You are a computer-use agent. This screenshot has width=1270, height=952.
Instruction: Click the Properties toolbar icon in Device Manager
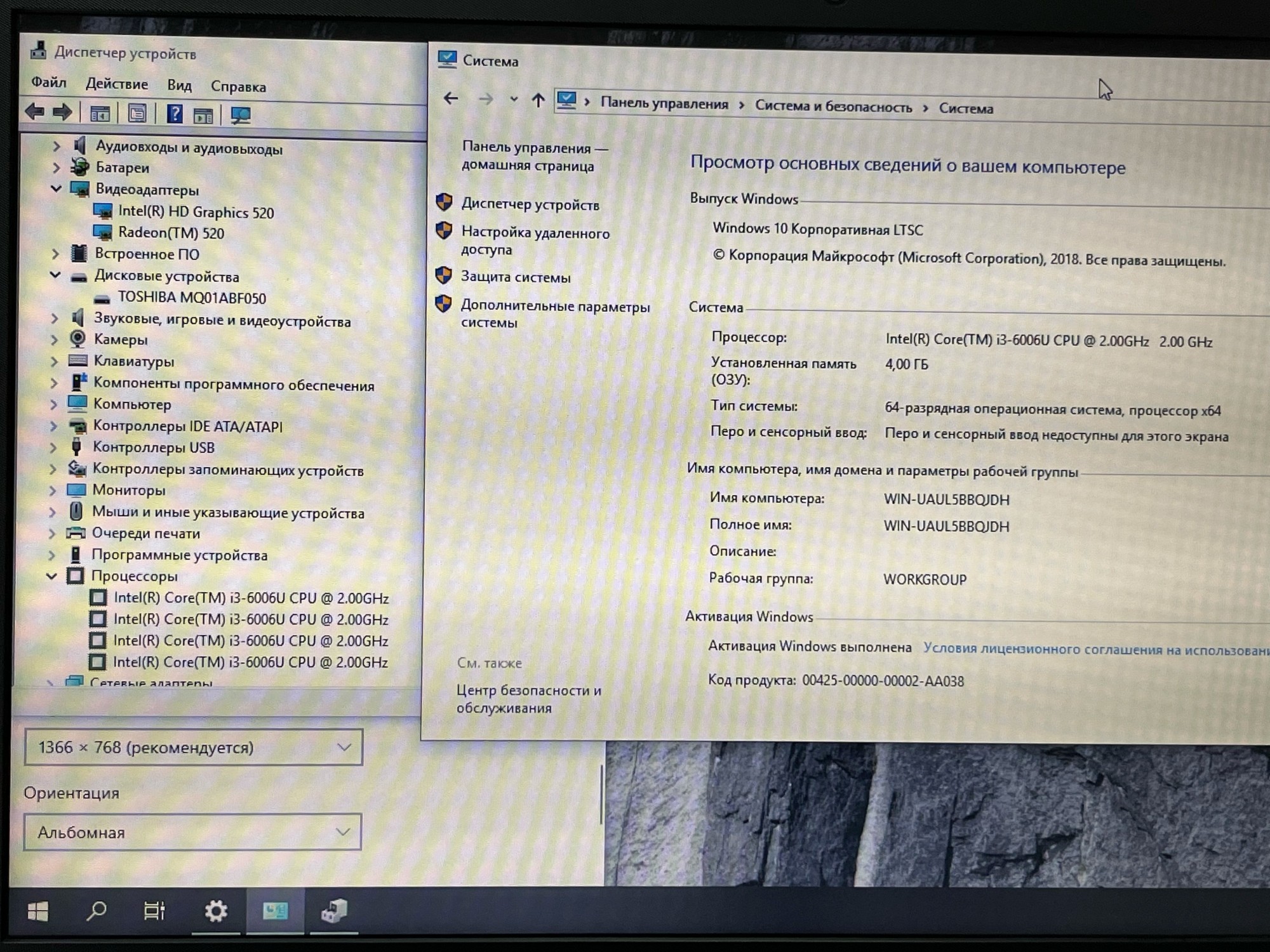137,114
